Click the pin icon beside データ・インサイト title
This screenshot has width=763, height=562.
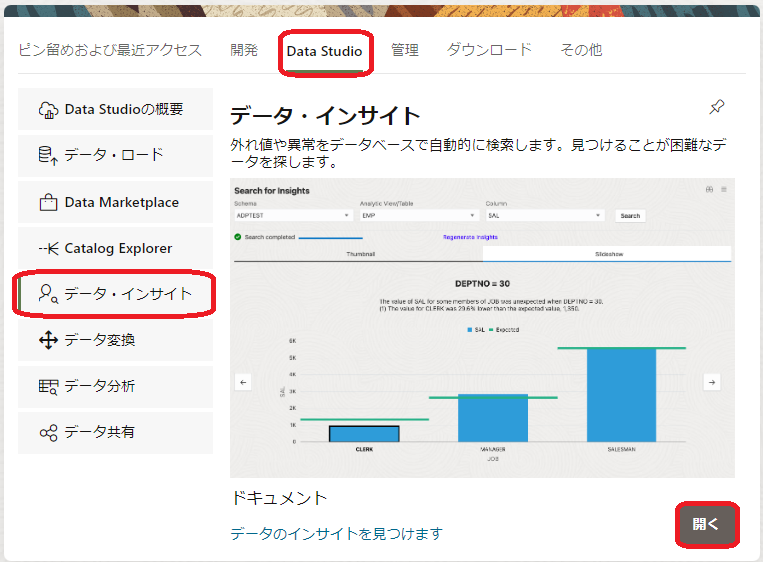pyautogui.click(x=716, y=108)
